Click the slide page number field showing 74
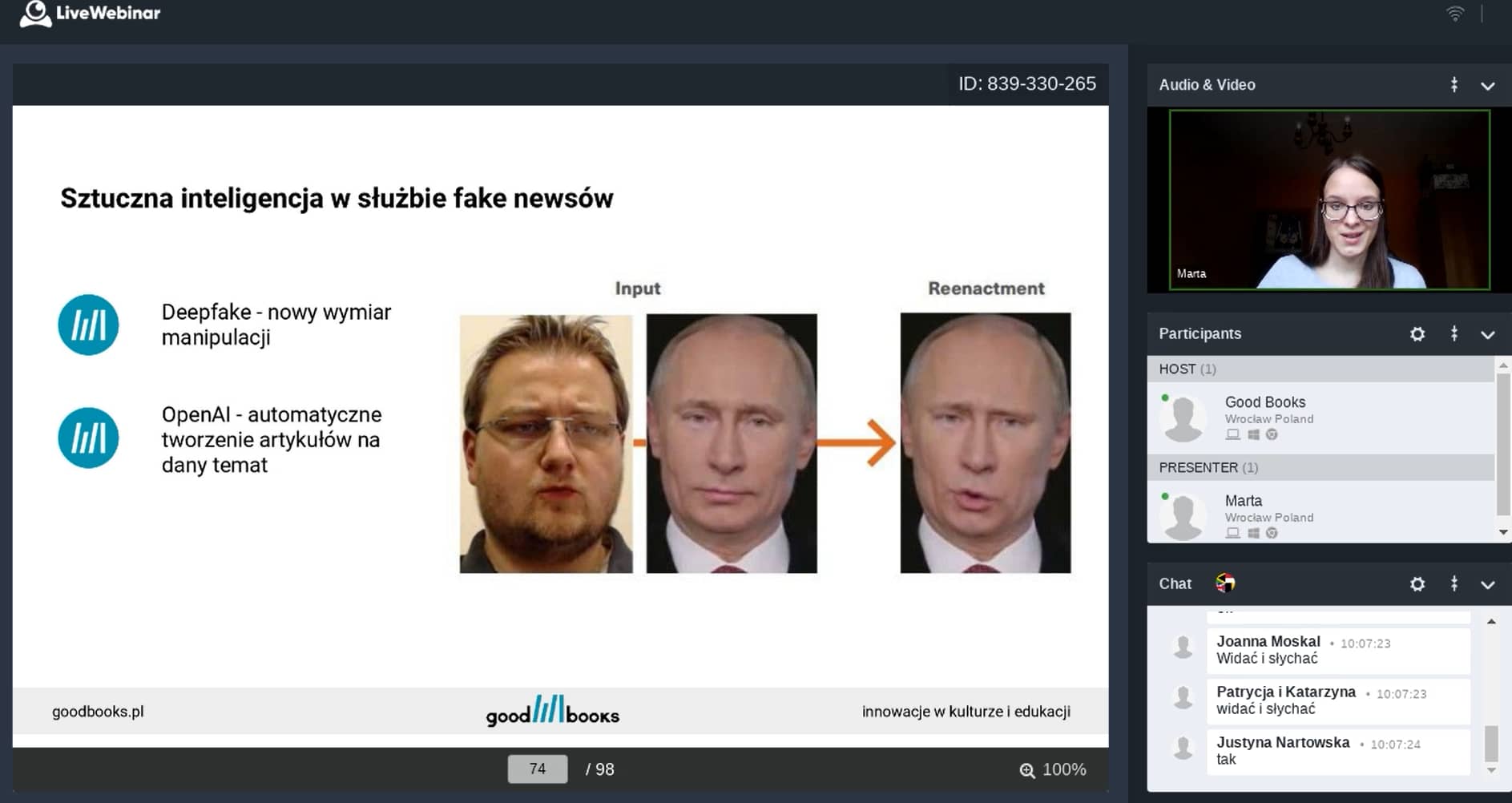Image resolution: width=1512 pixels, height=803 pixels. click(x=538, y=769)
